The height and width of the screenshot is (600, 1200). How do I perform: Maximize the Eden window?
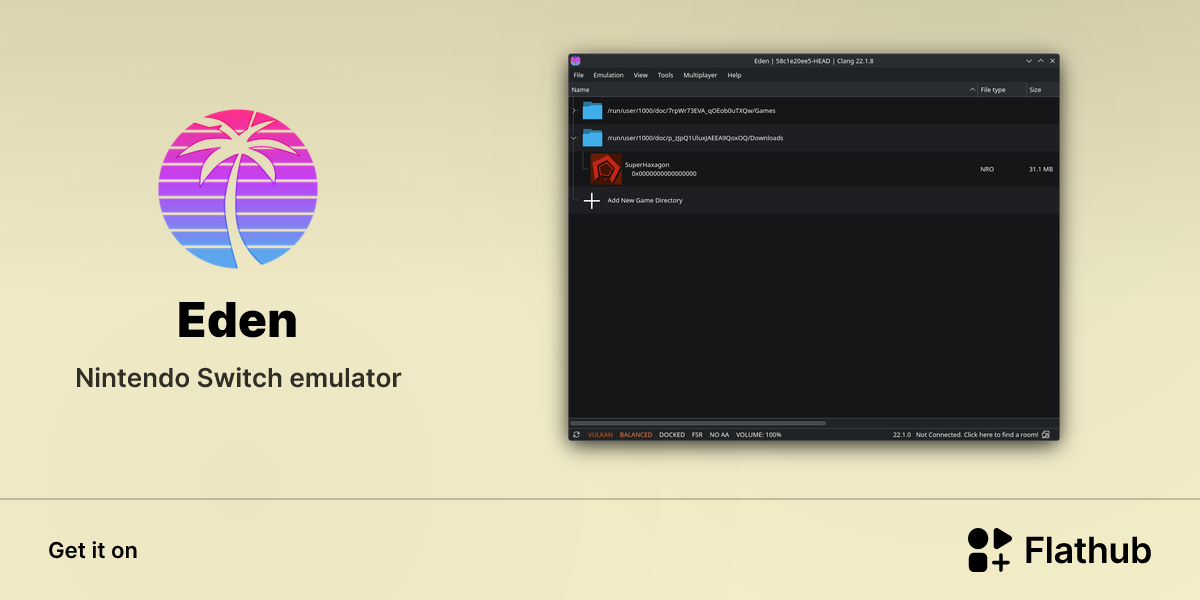[x=1040, y=61]
